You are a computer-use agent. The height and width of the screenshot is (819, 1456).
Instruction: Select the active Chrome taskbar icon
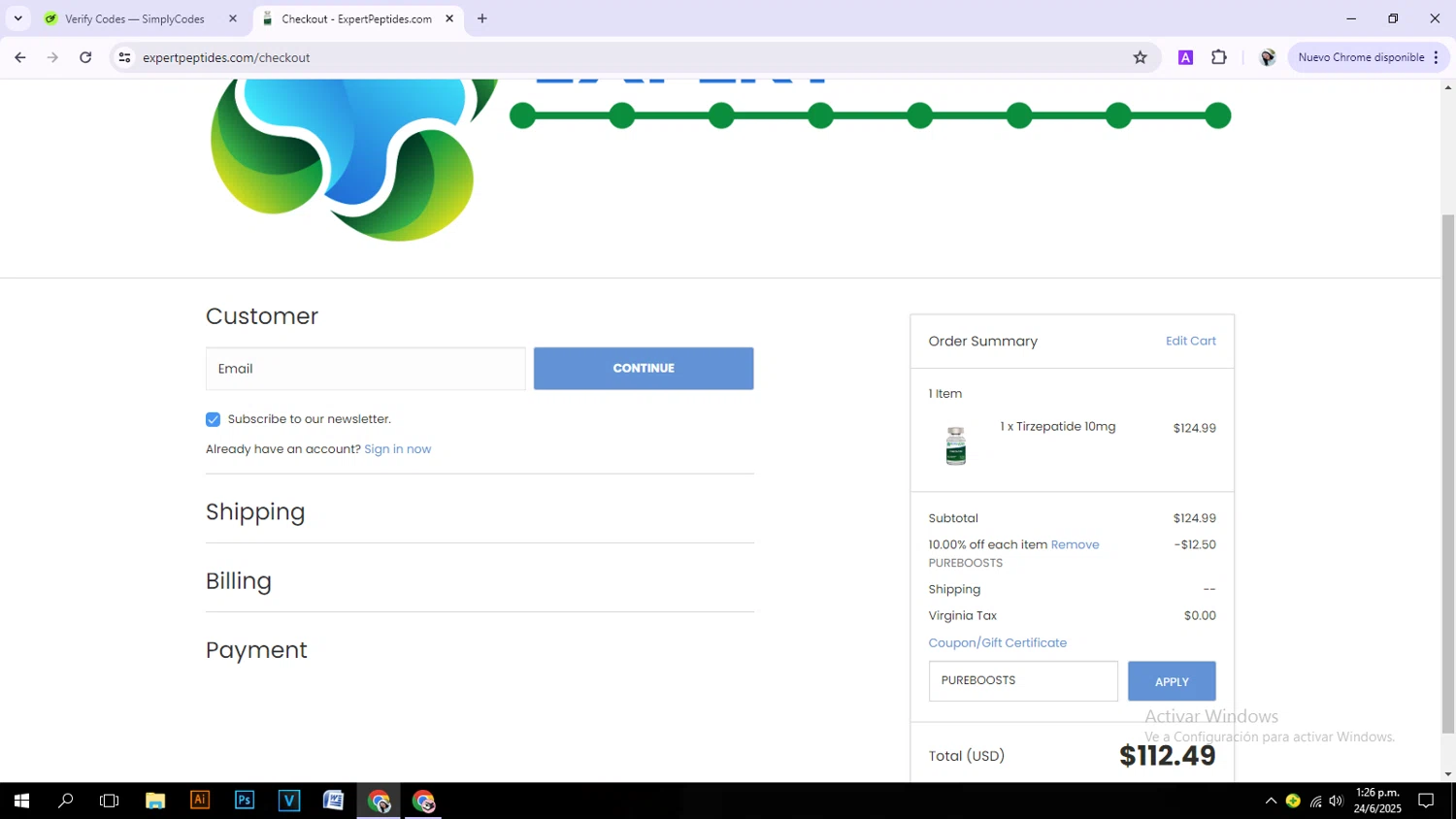[379, 801]
